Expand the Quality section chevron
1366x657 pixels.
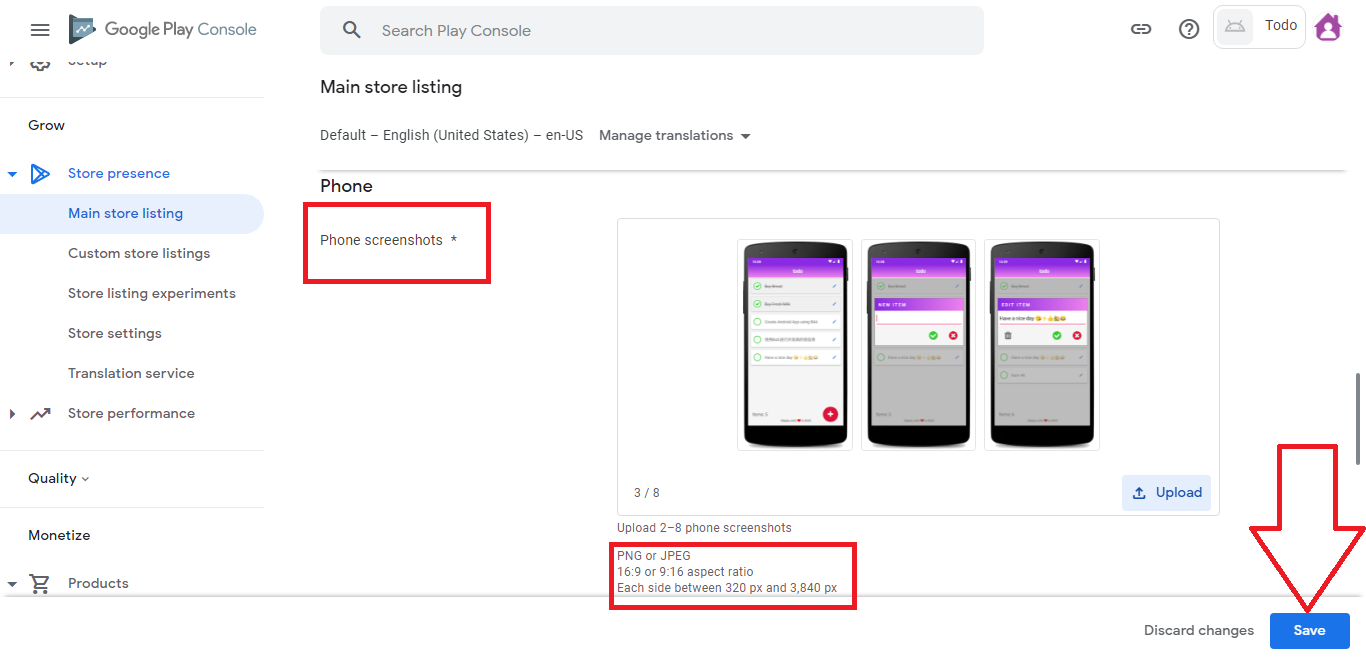pyautogui.click(x=85, y=479)
